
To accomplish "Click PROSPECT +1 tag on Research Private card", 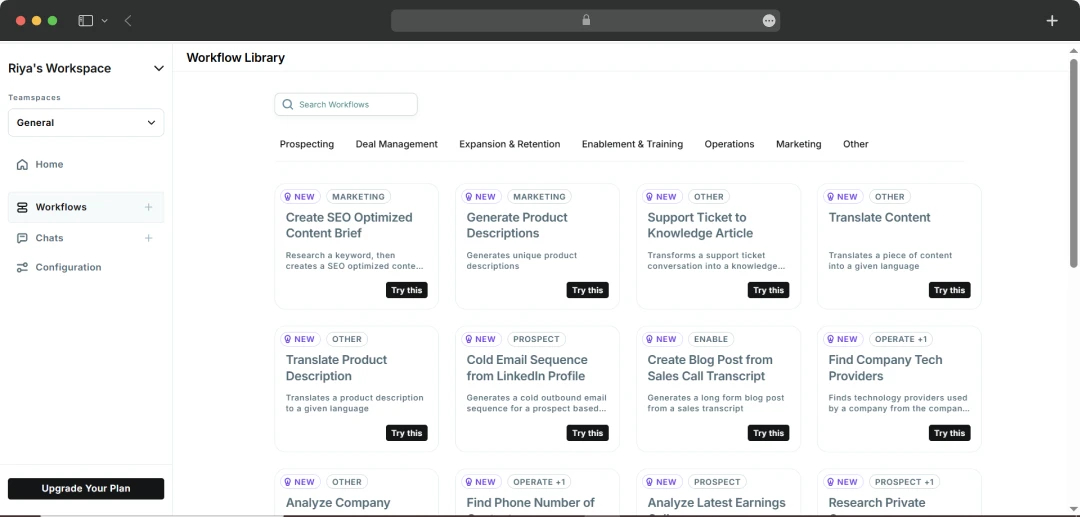I will [x=904, y=482].
